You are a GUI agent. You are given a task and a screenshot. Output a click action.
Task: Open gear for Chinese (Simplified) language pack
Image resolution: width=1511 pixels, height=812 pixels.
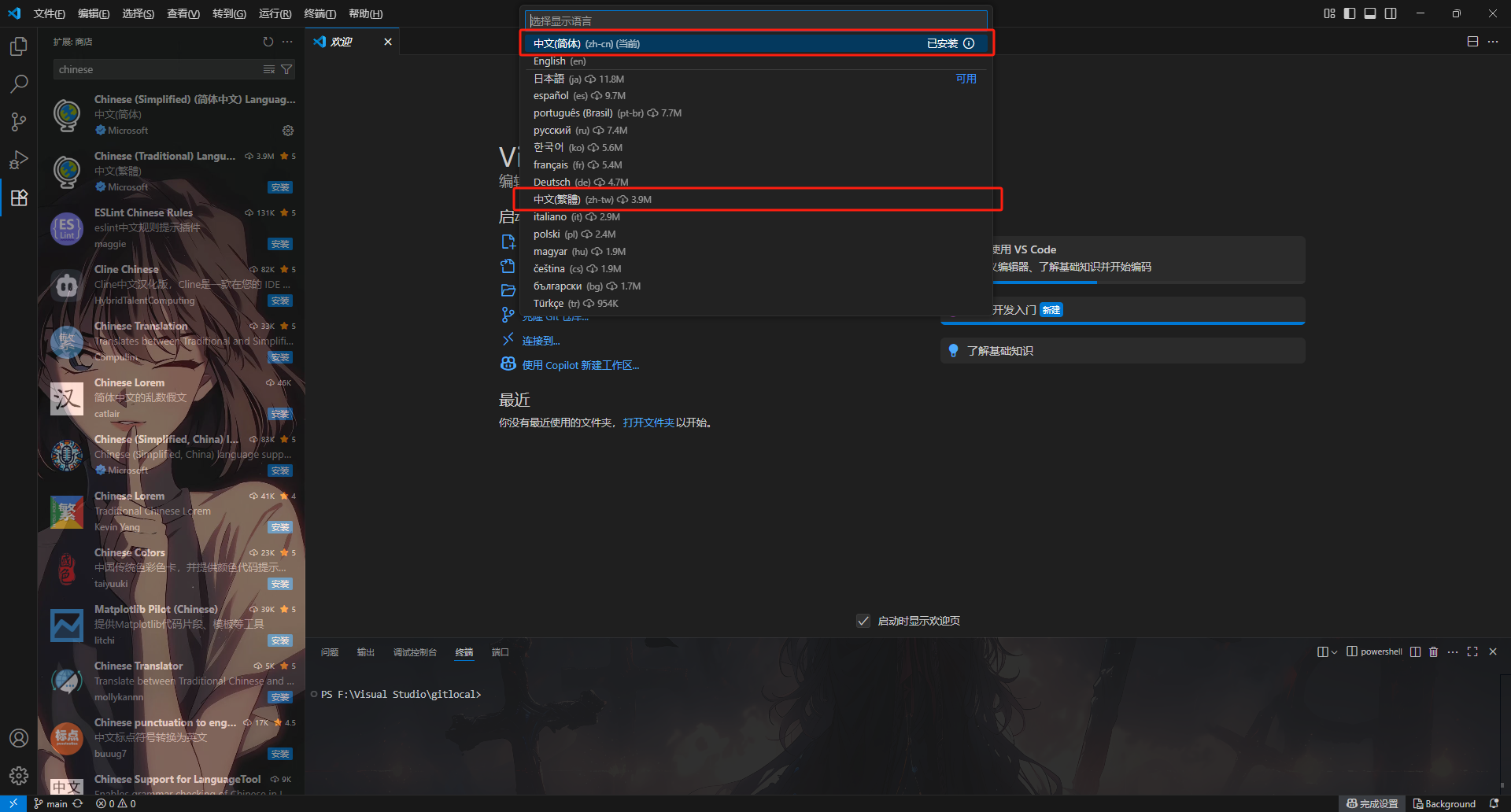pos(288,131)
